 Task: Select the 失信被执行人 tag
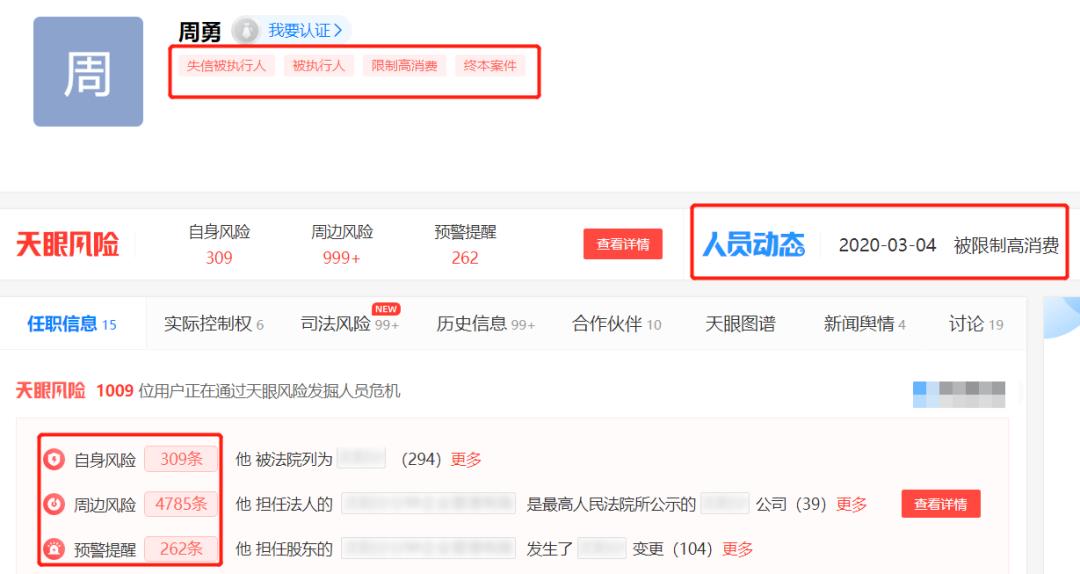click(225, 66)
